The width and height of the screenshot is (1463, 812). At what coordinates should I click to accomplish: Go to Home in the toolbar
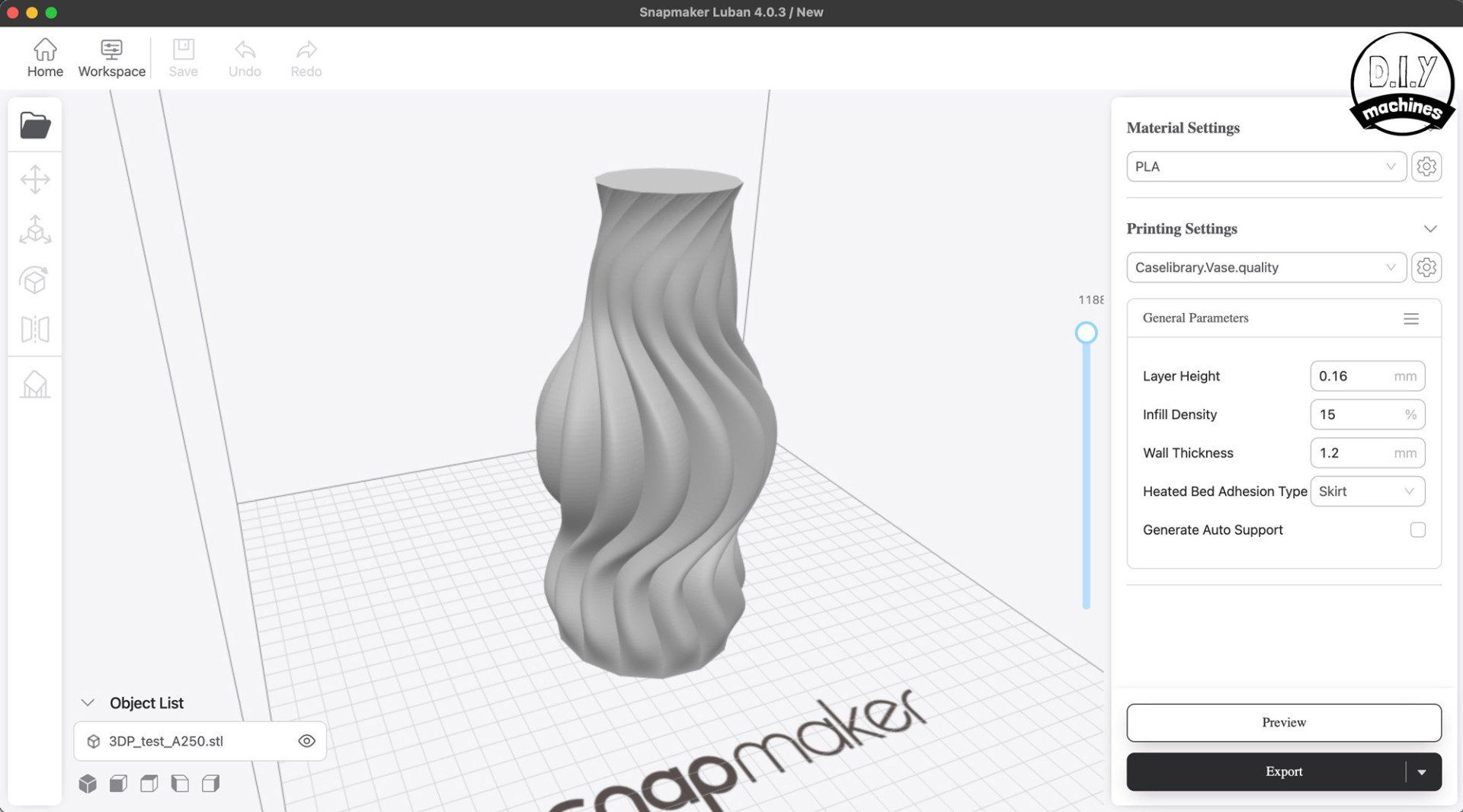[x=45, y=58]
